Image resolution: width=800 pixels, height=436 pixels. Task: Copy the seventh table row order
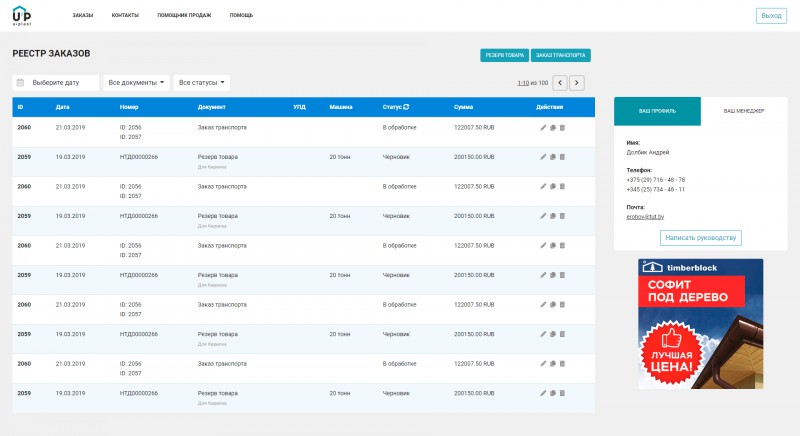pyautogui.click(x=553, y=305)
